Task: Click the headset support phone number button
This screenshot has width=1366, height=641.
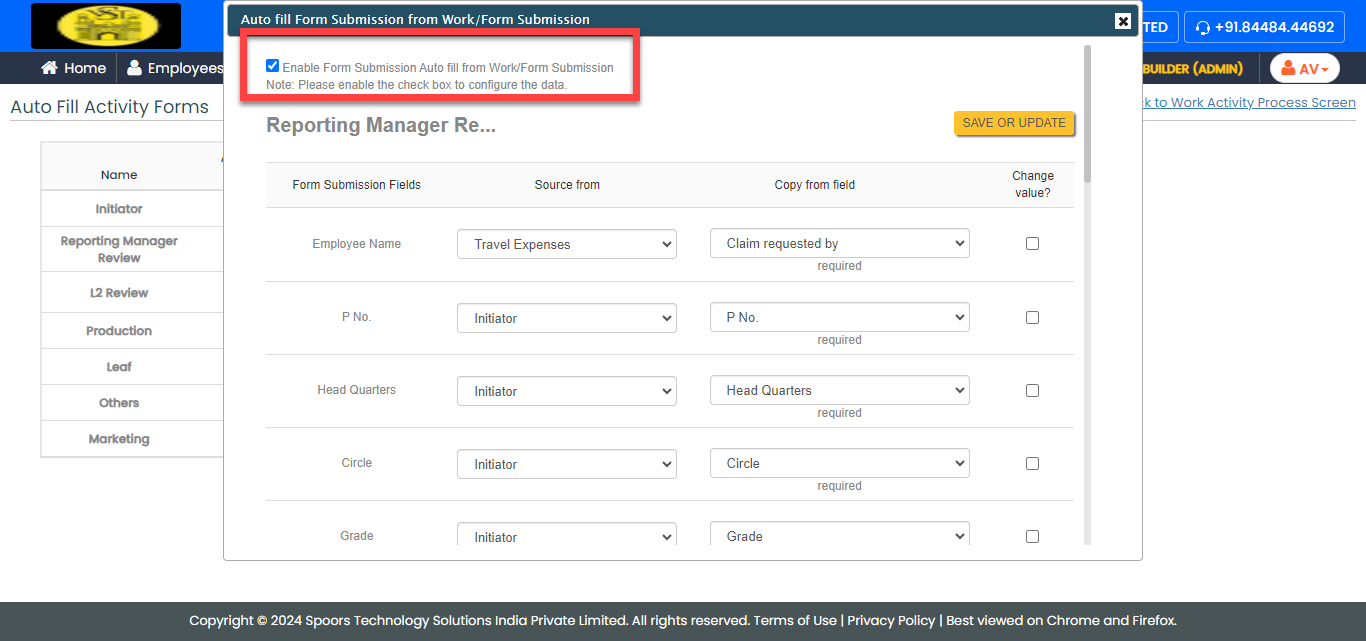Action: click(1264, 27)
